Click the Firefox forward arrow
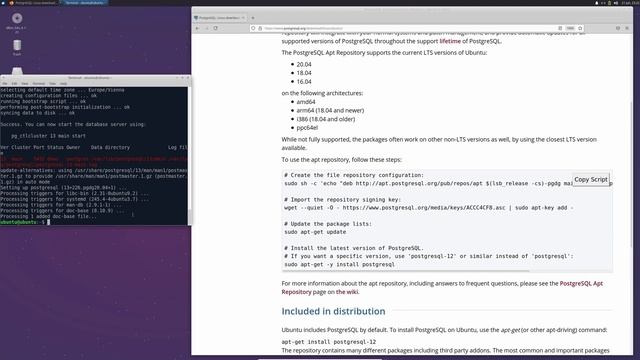This screenshot has width=640, height=360. (207, 28)
